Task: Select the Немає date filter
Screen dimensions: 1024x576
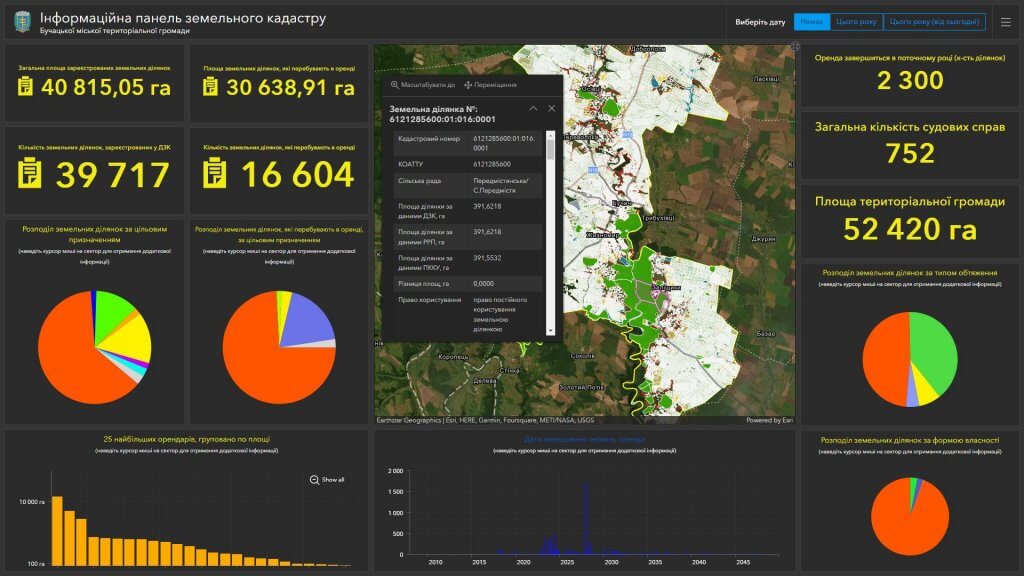Action: [x=812, y=22]
